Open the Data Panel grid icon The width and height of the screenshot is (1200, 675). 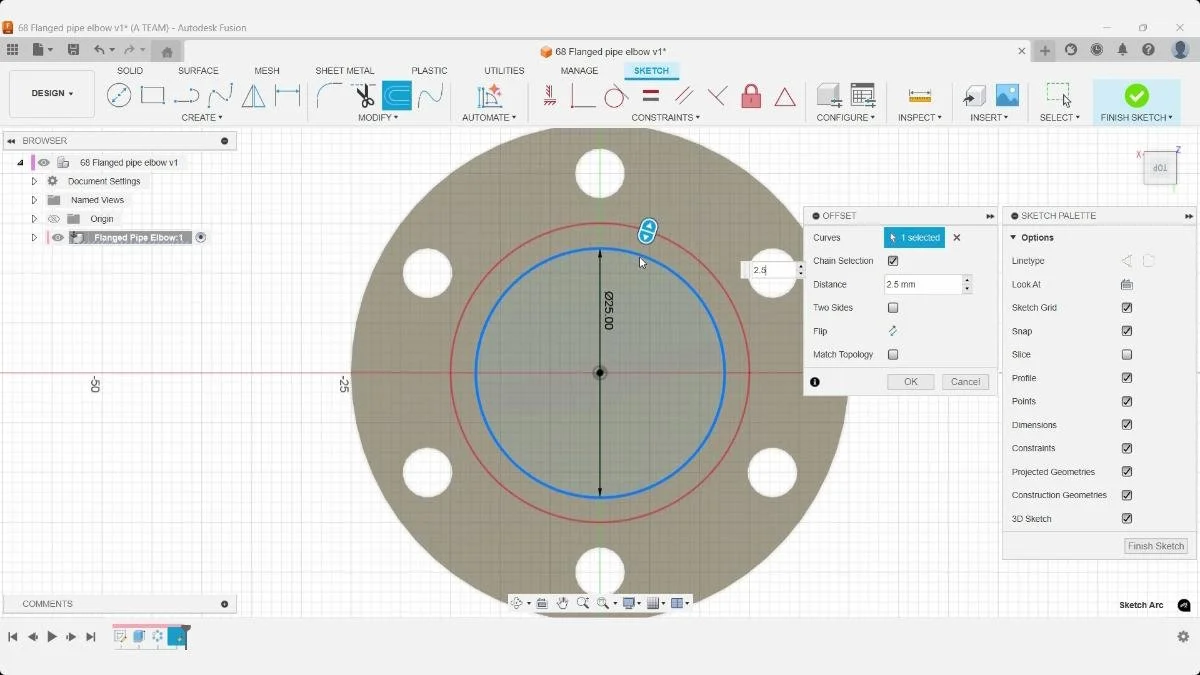(12, 50)
